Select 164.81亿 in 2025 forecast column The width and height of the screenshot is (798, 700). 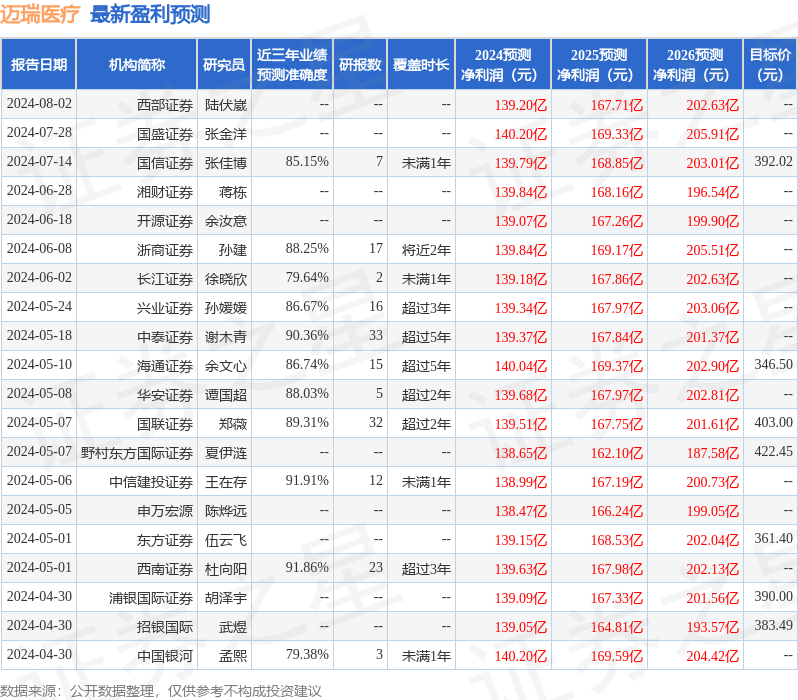617,627
